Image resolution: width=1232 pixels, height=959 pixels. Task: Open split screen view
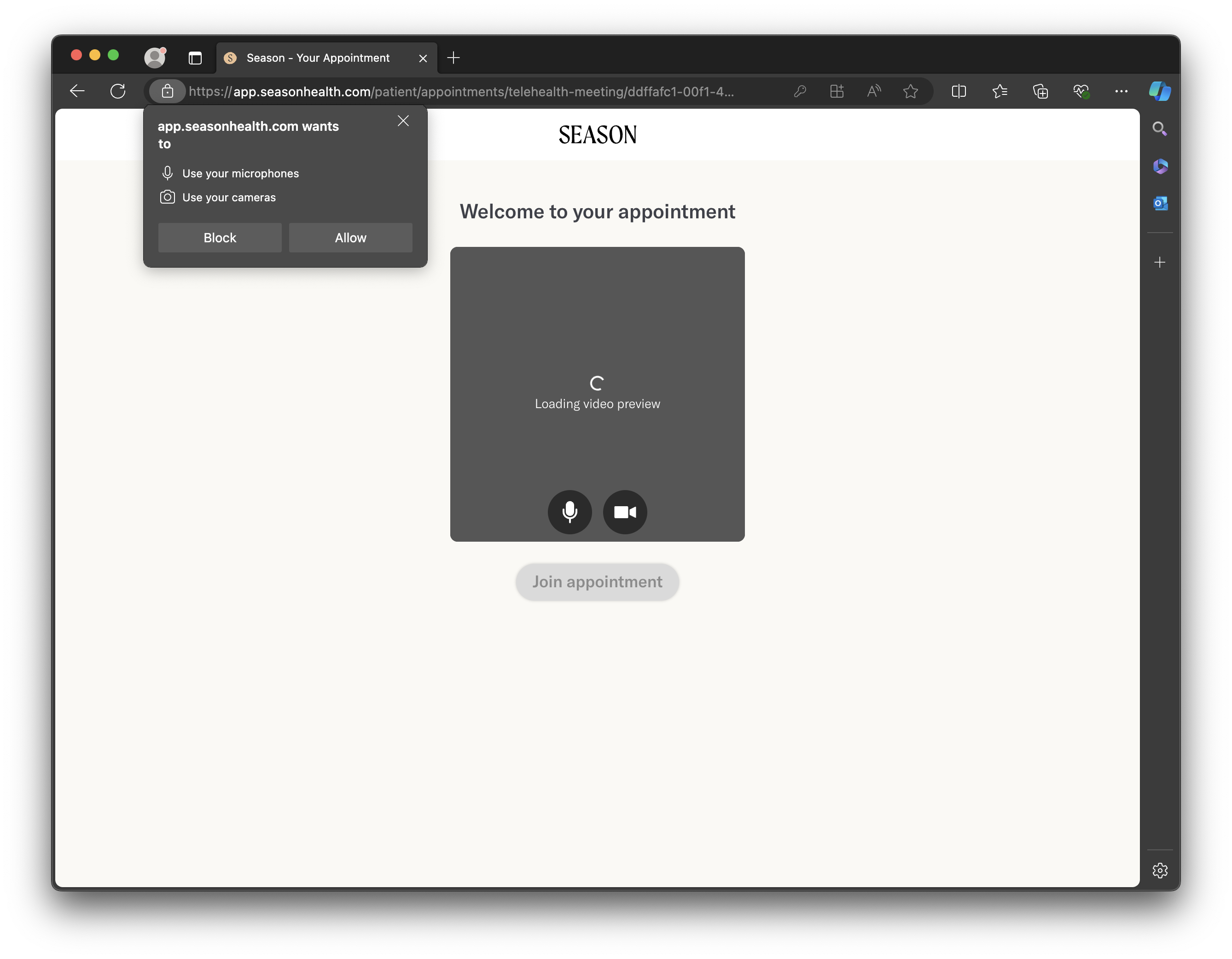pyautogui.click(x=959, y=91)
